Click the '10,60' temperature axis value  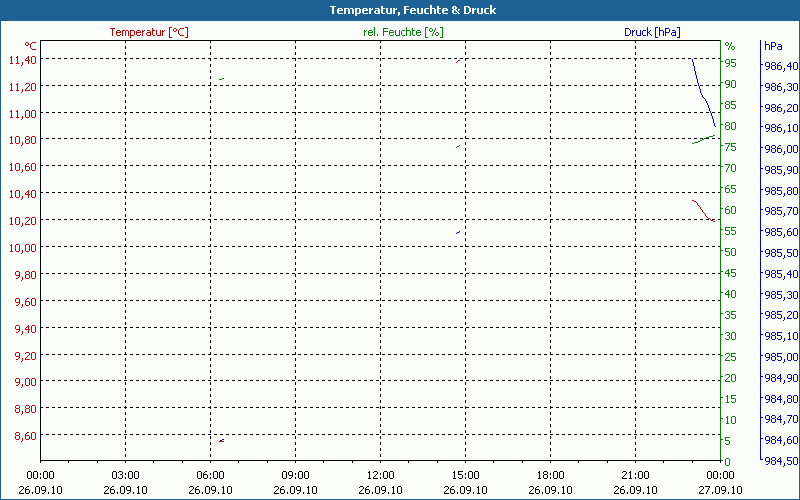[x=22, y=167]
